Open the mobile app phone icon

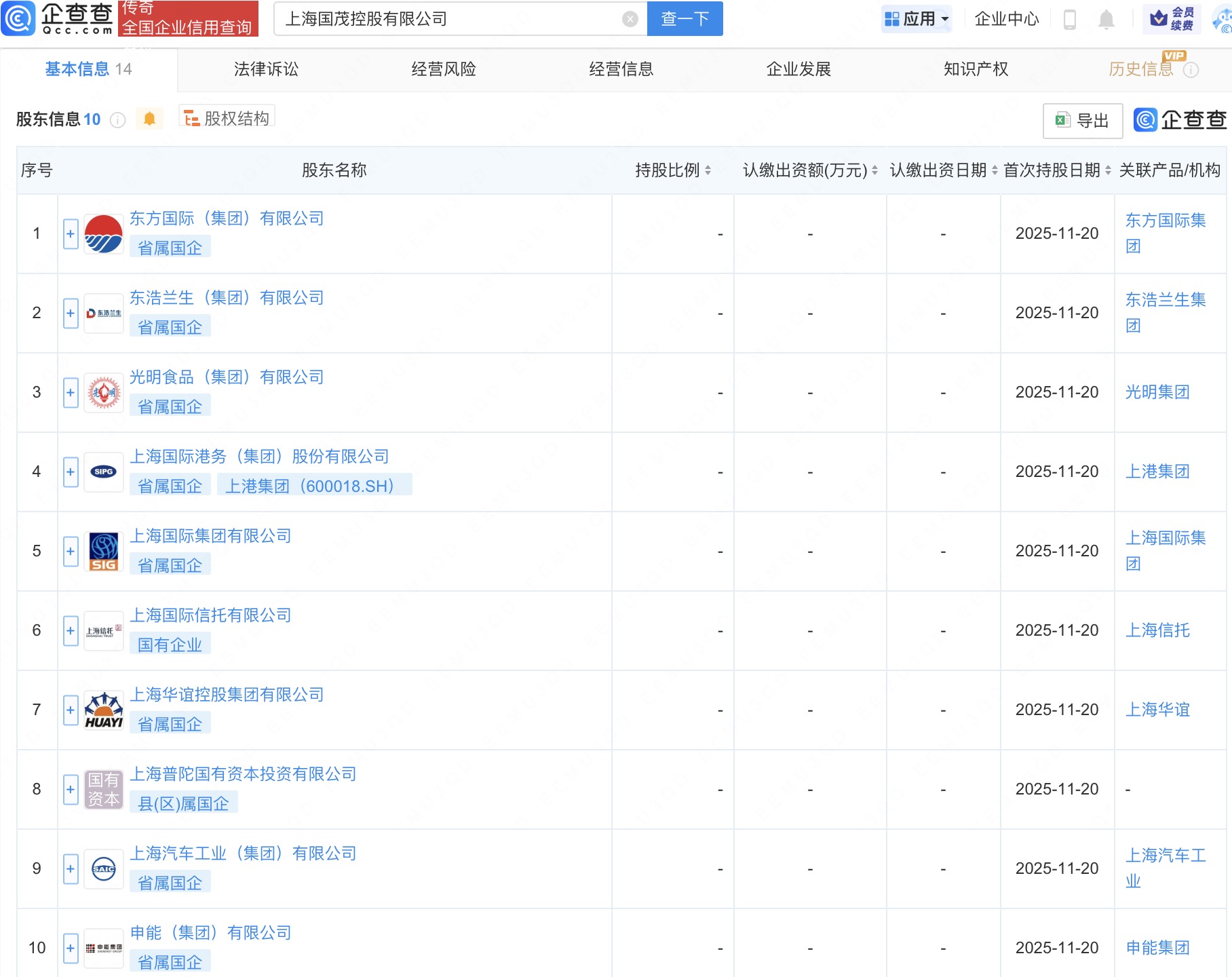[x=1070, y=20]
